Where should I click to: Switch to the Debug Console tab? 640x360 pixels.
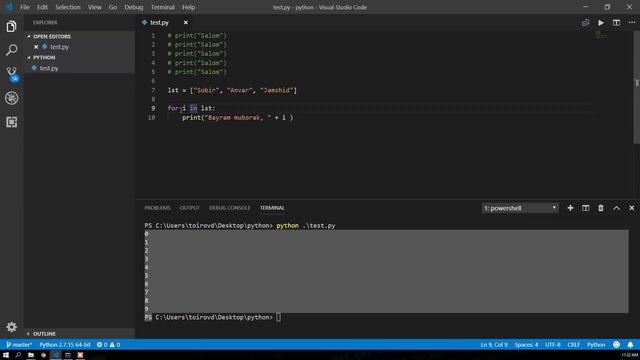230,208
